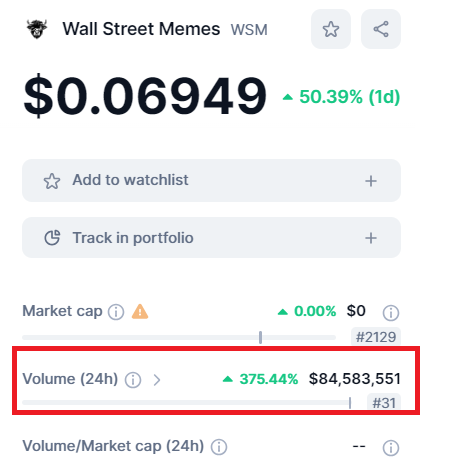The image size is (451, 468).
Task: Click the #31 volume rank badge
Action: [x=384, y=402]
